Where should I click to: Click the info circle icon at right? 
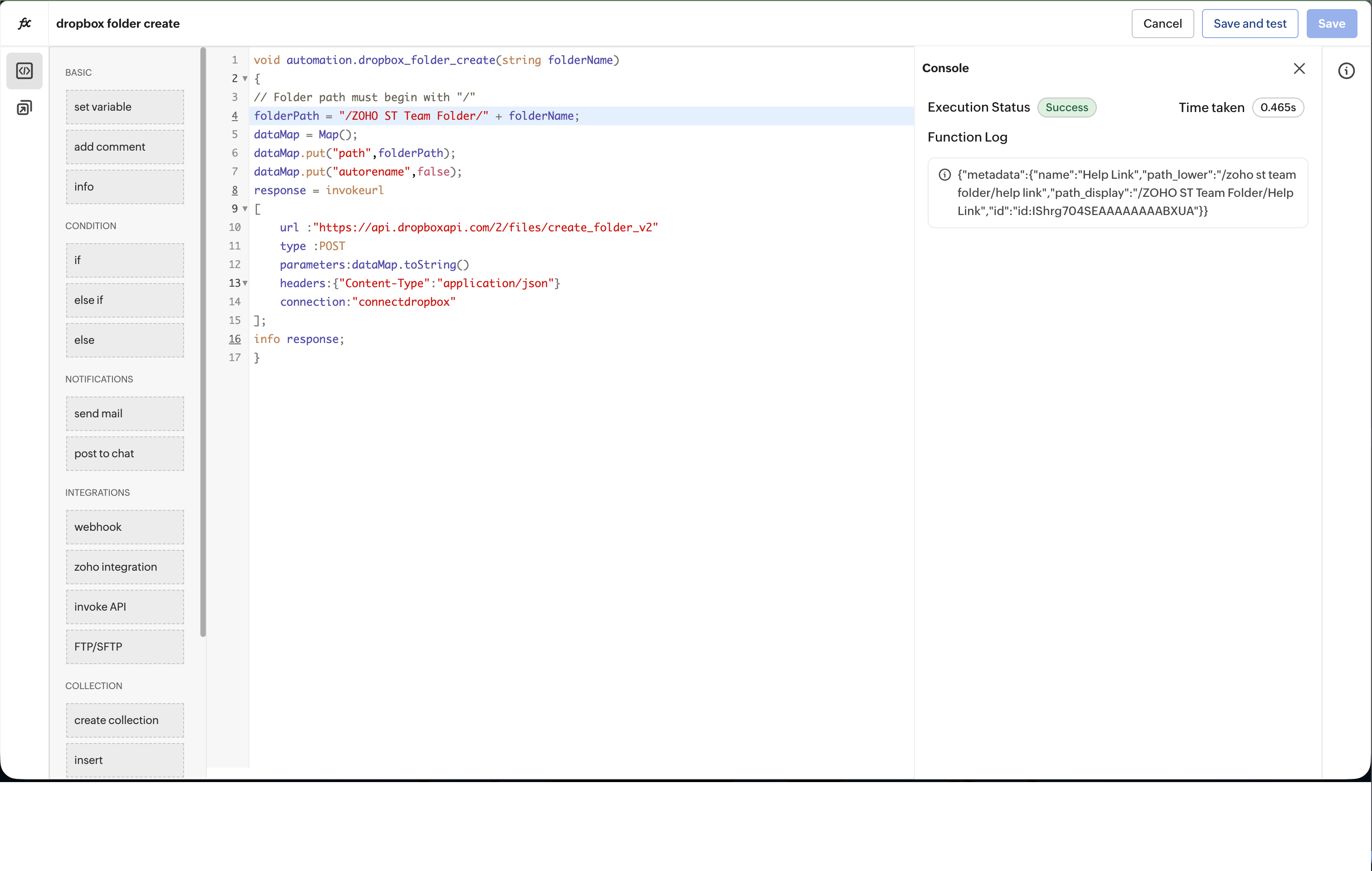[x=1346, y=71]
